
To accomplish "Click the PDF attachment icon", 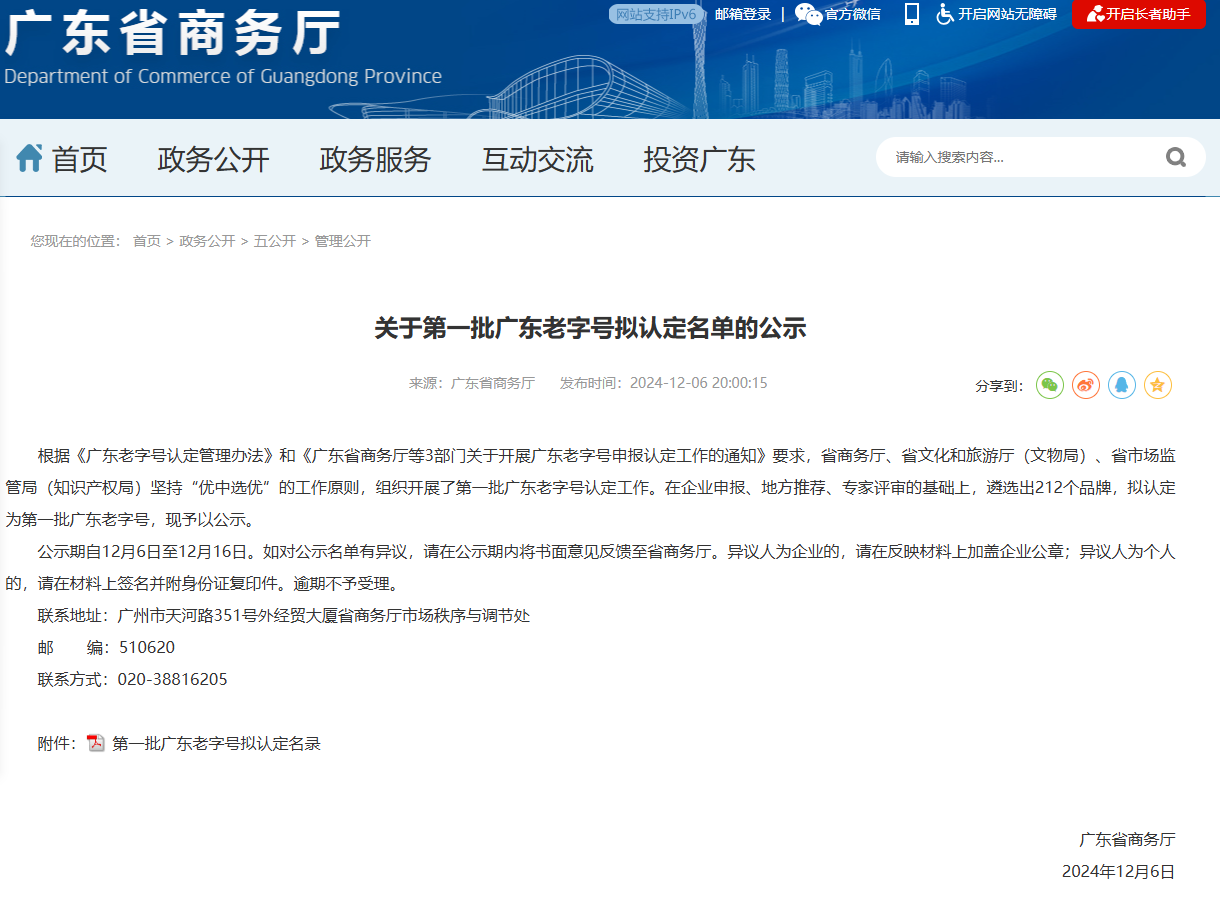I will 96,743.
